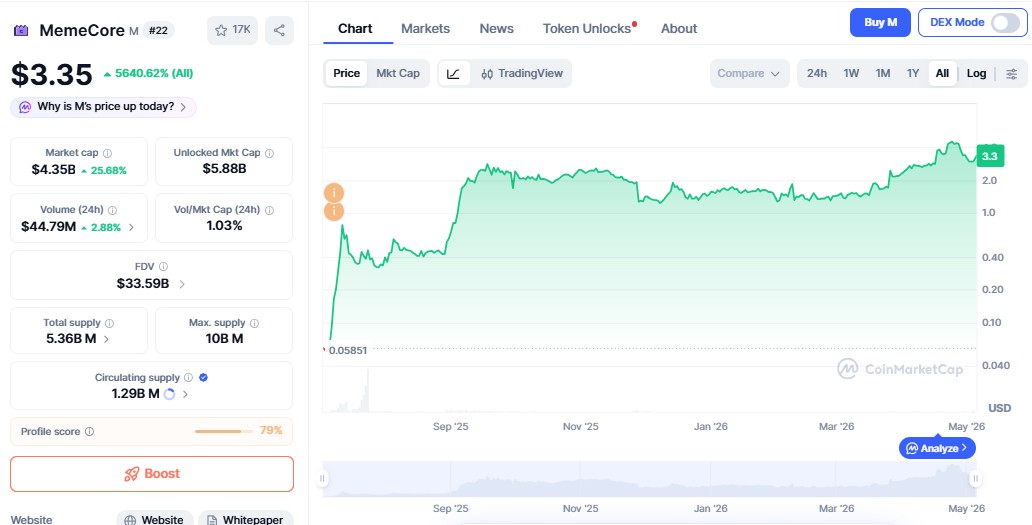Expand the Circulating supply chevron

185,394
